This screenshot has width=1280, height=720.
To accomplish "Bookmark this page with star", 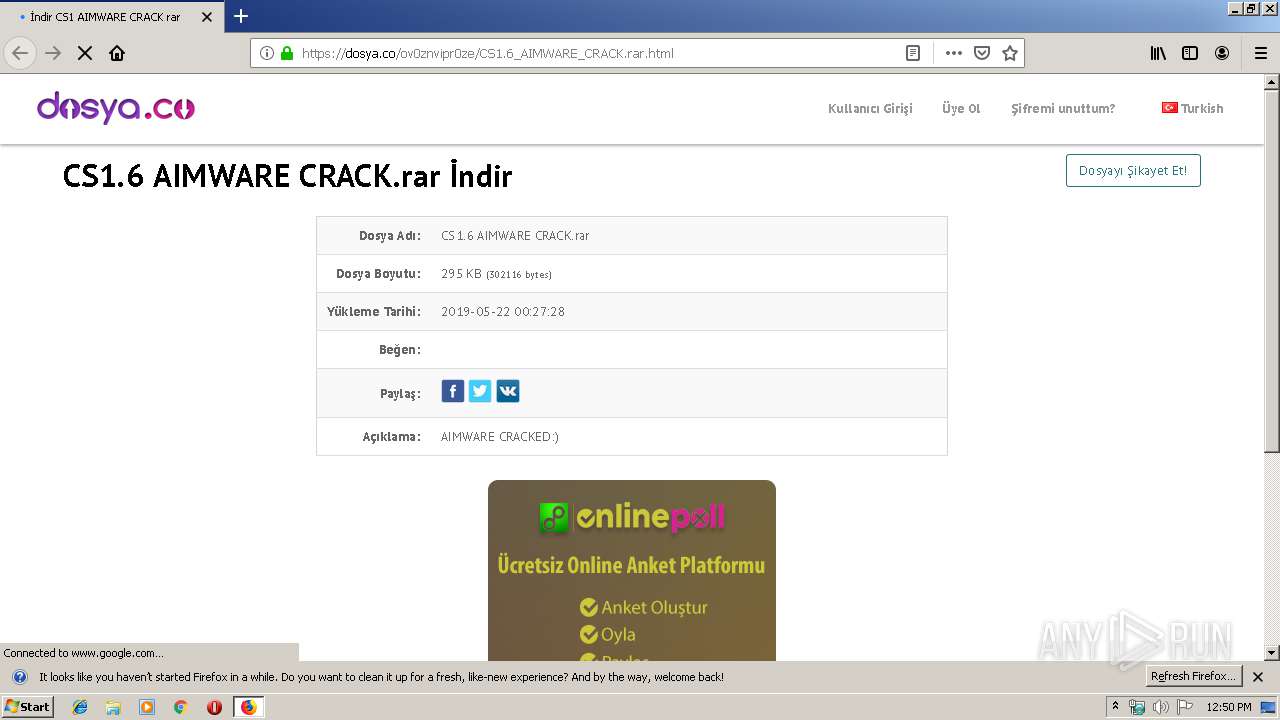I will coord(1010,53).
